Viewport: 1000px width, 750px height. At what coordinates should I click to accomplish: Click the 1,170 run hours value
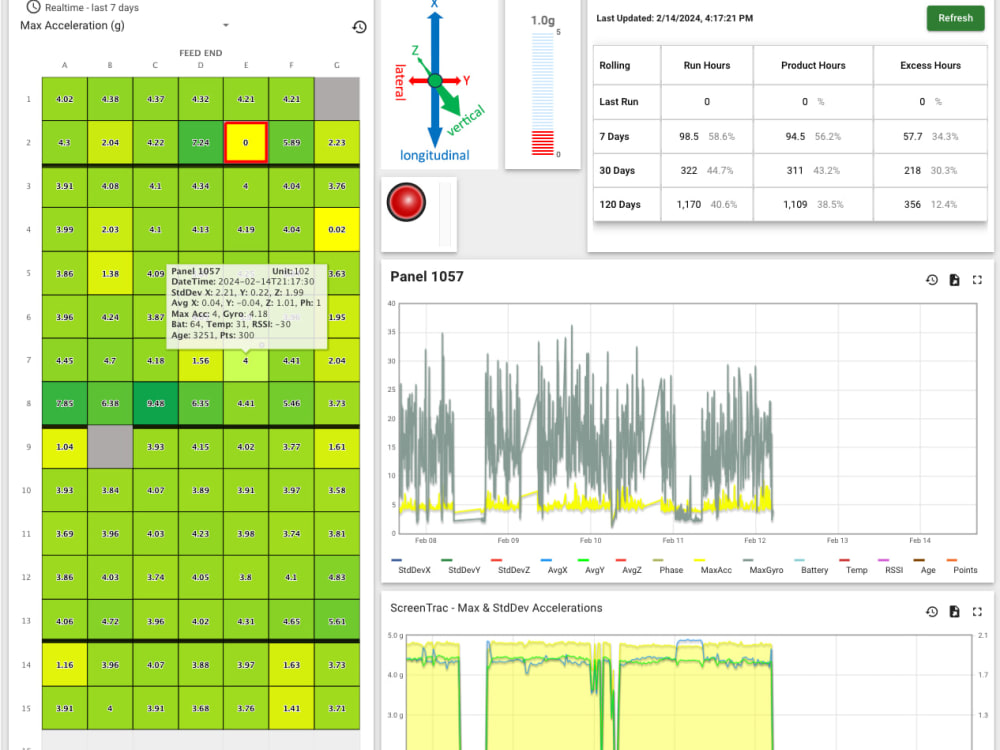pyautogui.click(x=689, y=204)
